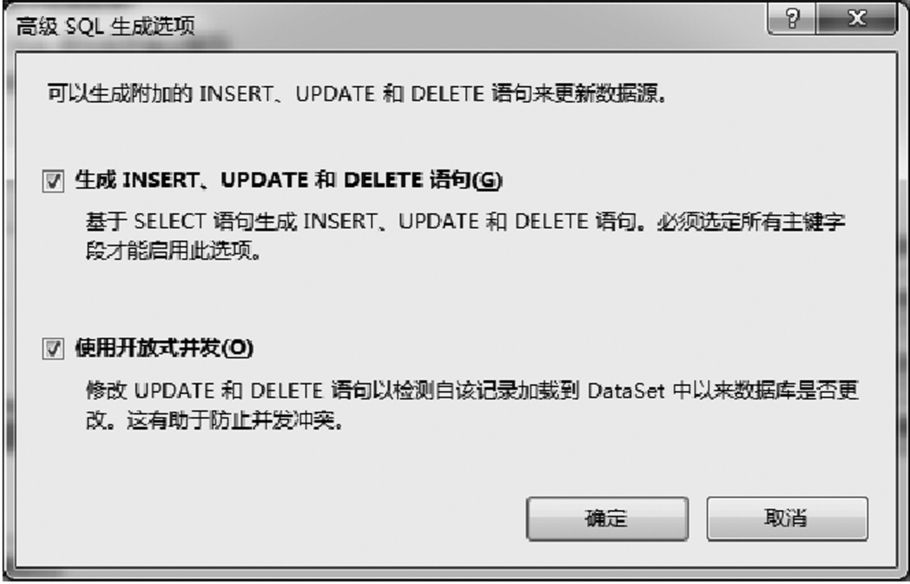Click the question mark help icon in title bar
910x584 pixels.
pyautogui.click(x=792, y=19)
